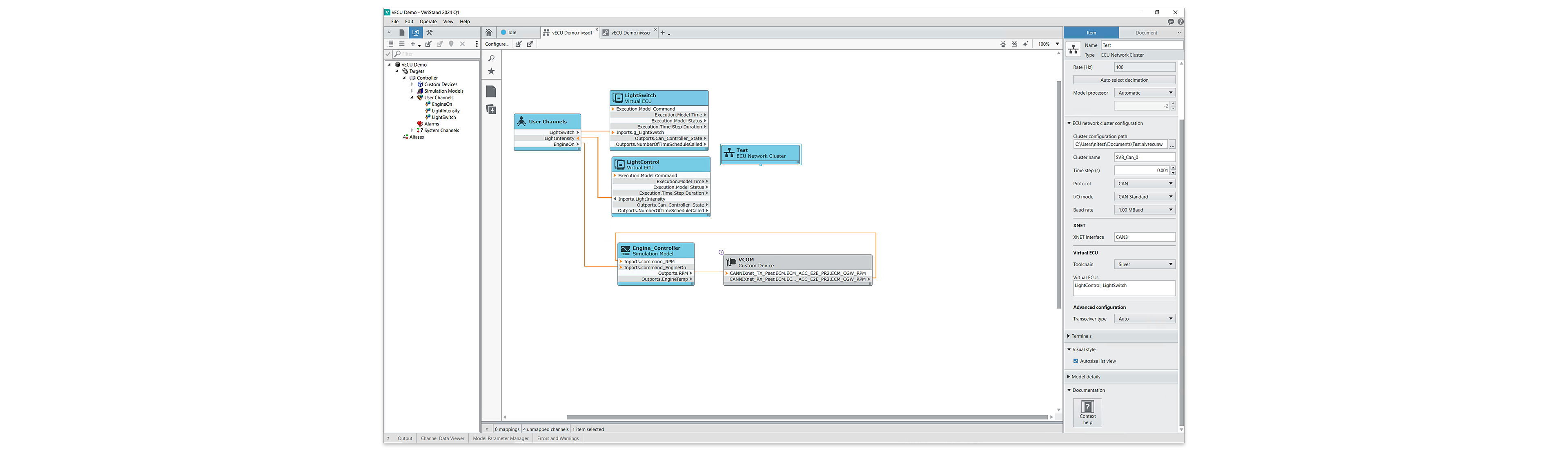Open the search magnifier in the diagram palette

(491, 58)
